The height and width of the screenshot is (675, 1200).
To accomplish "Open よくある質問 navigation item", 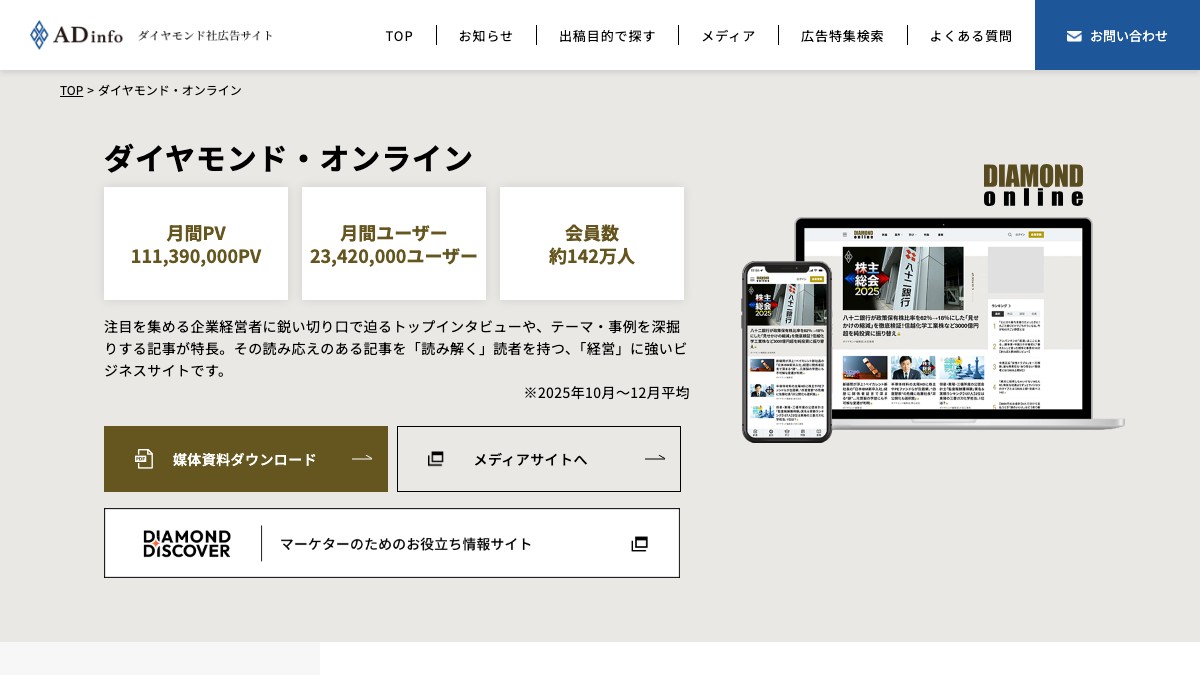I will 971,35.
